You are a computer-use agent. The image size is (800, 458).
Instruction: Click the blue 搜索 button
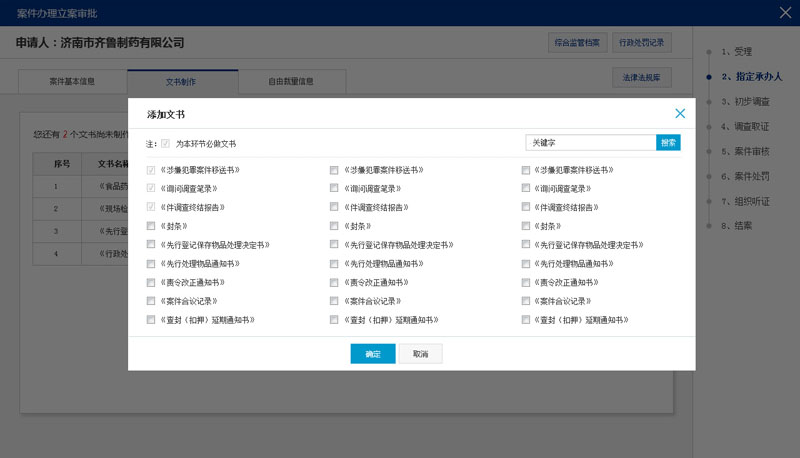pos(668,143)
